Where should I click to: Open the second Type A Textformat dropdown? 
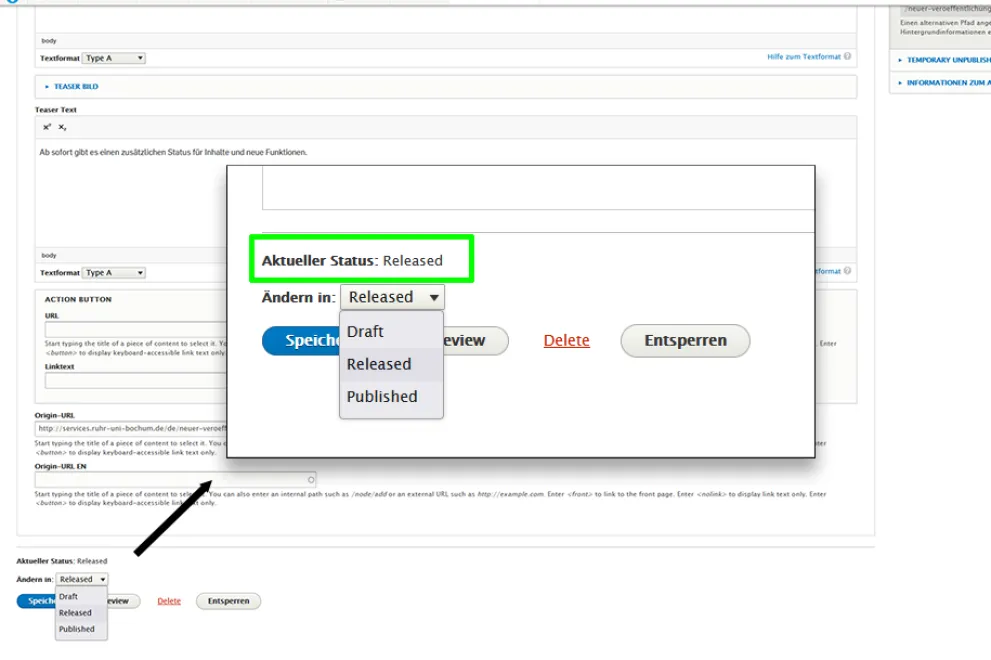[x=114, y=272]
